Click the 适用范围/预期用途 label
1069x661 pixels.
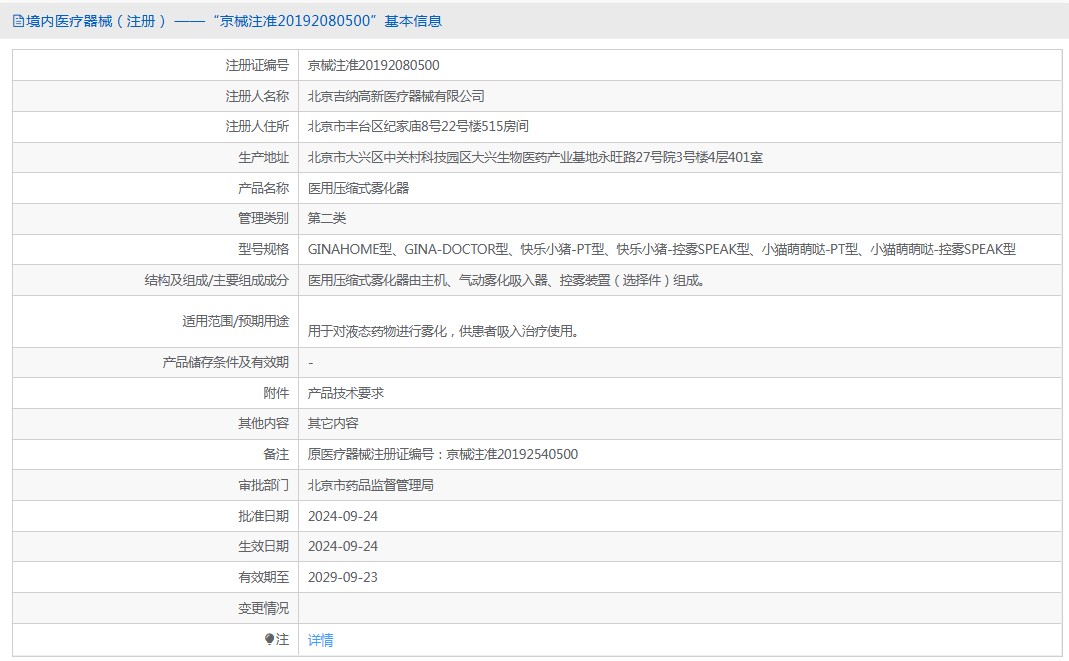point(235,321)
